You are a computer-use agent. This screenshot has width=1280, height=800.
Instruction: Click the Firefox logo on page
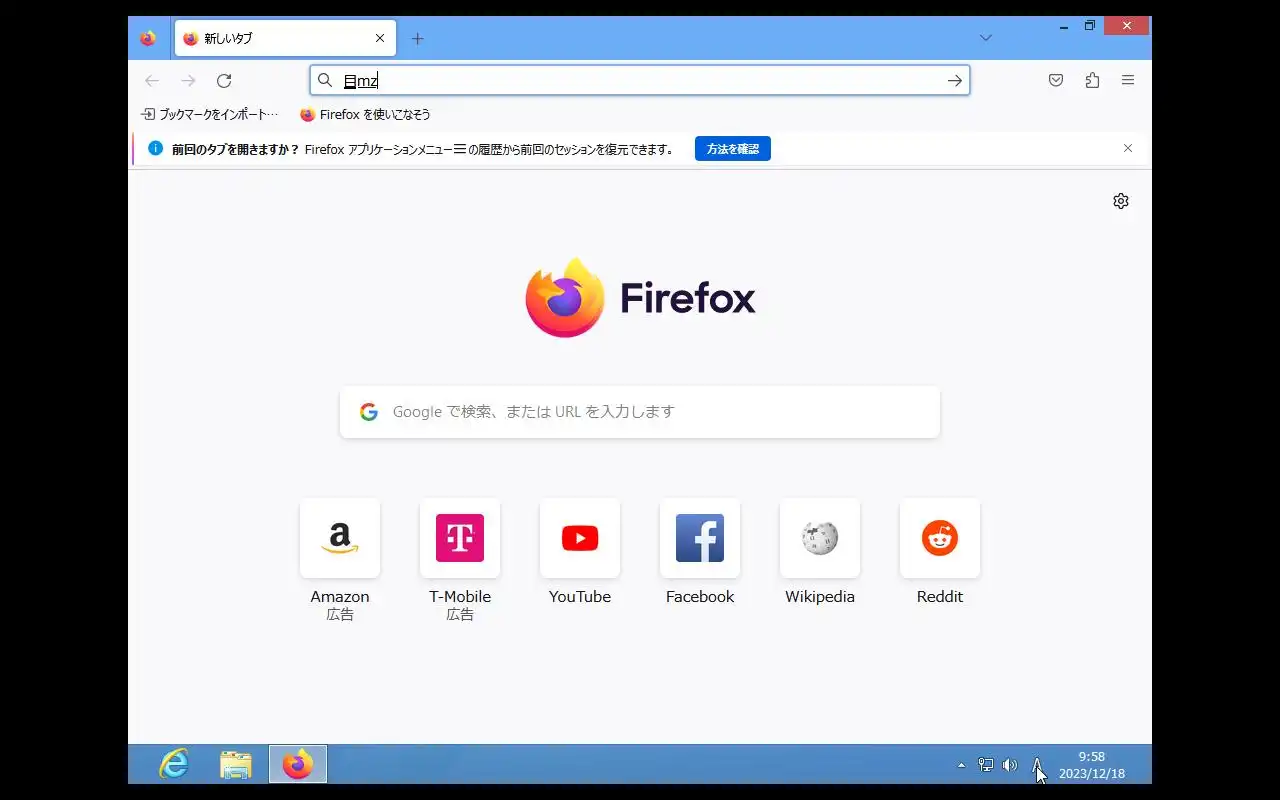click(565, 298)
